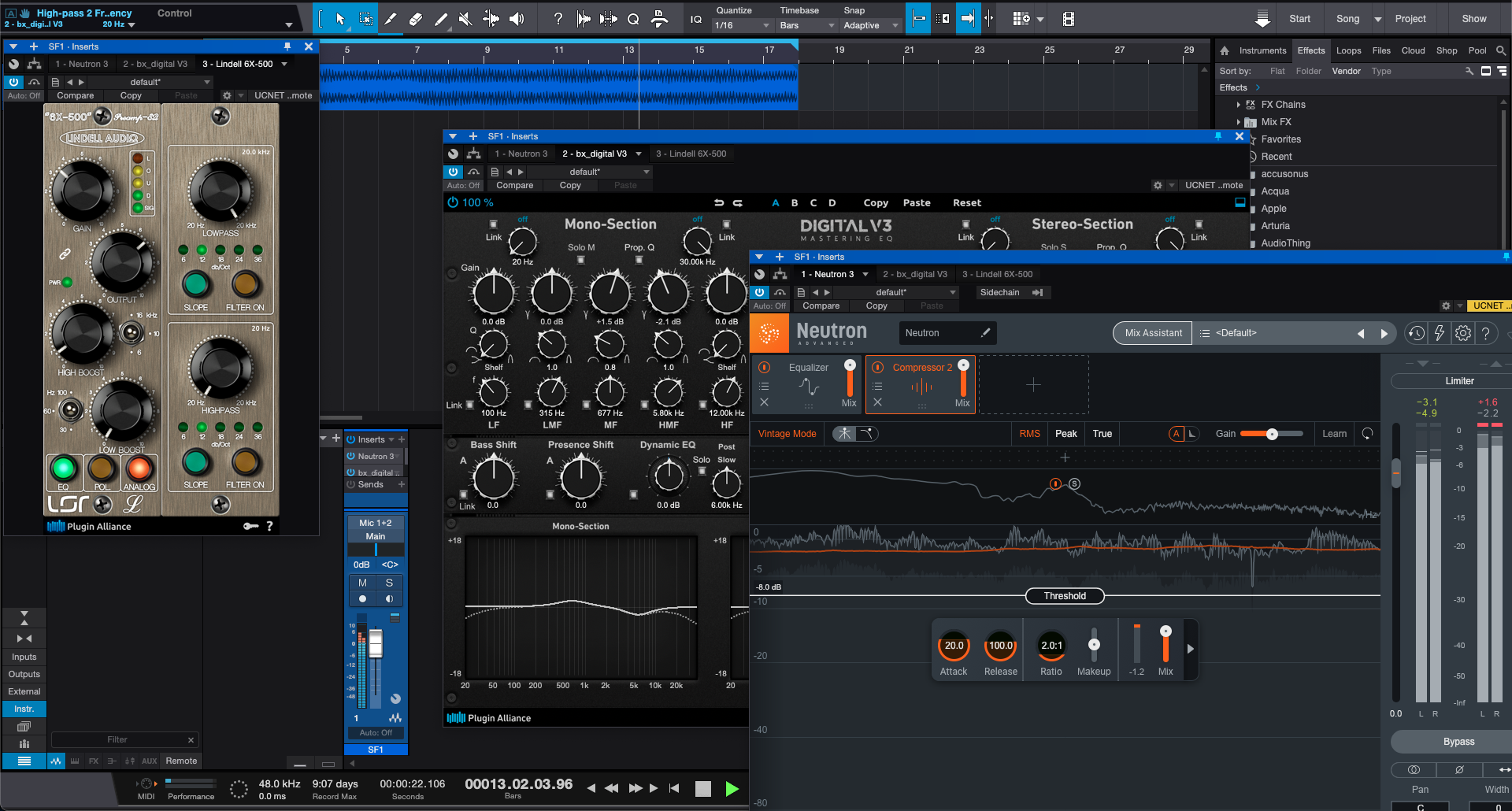
Task: Click Browser home icon
Action: 1225,50
